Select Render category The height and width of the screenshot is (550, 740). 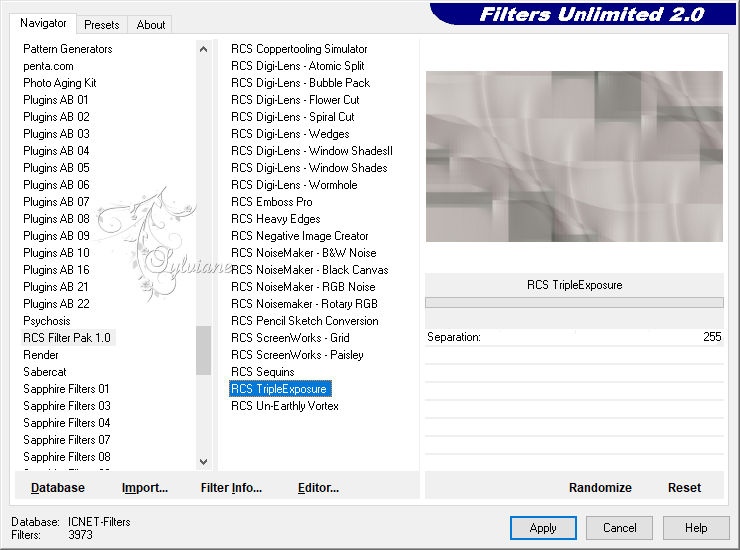(x=41, y=355)
